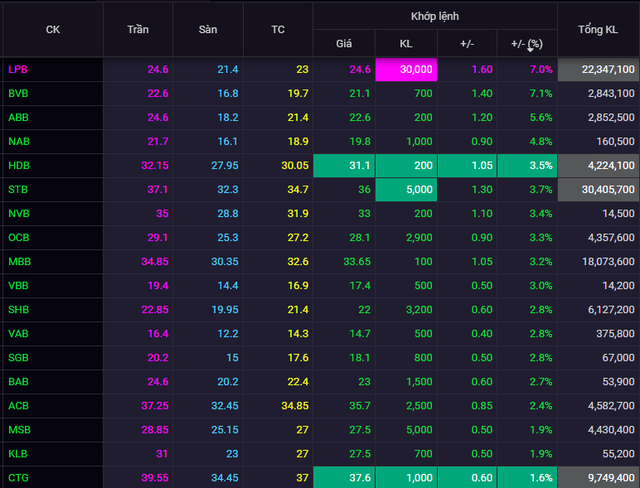
Task: Click the Giá sub-column header
Action: point(344,44)
